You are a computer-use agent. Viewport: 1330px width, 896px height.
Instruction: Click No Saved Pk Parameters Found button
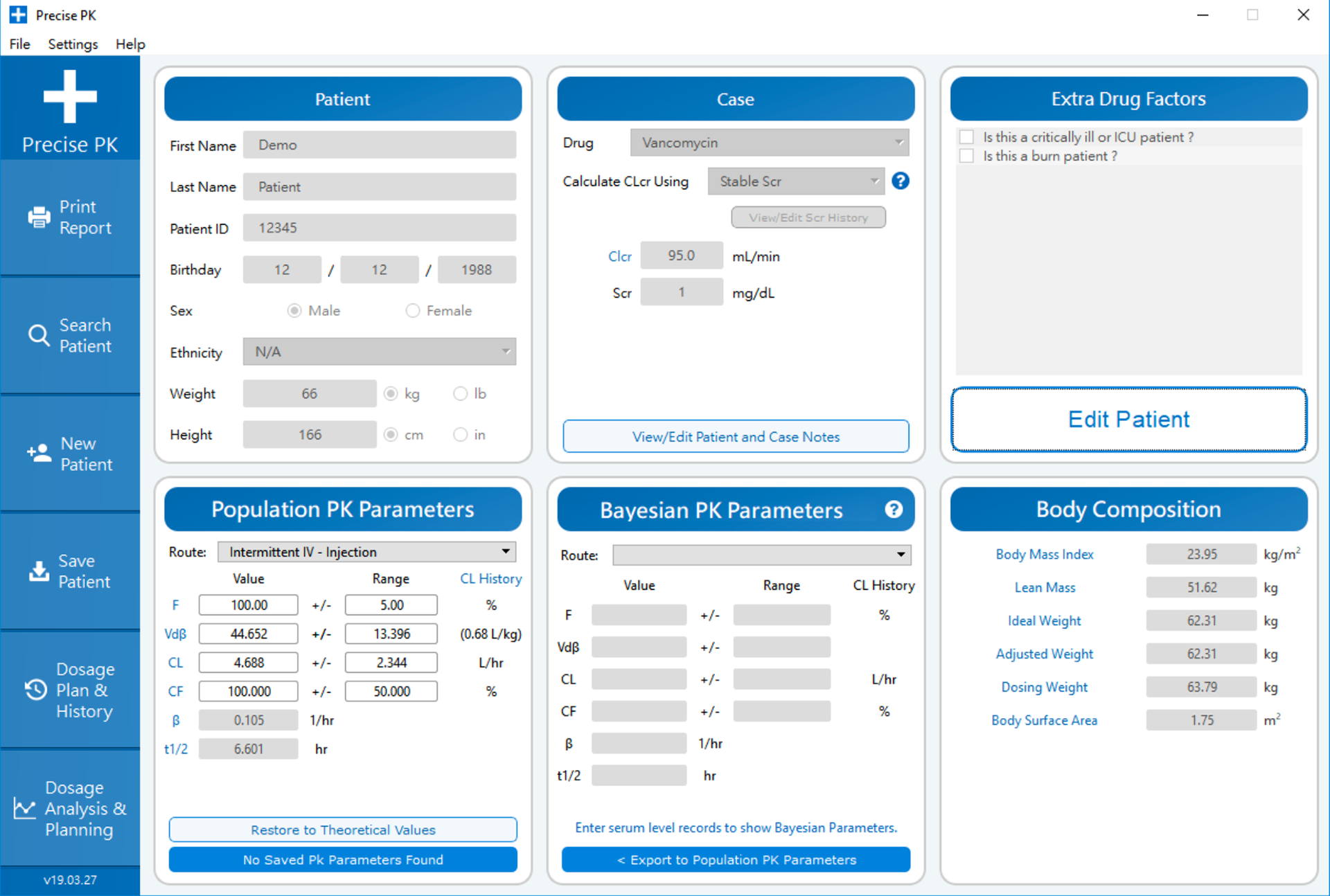click(343, 859)
